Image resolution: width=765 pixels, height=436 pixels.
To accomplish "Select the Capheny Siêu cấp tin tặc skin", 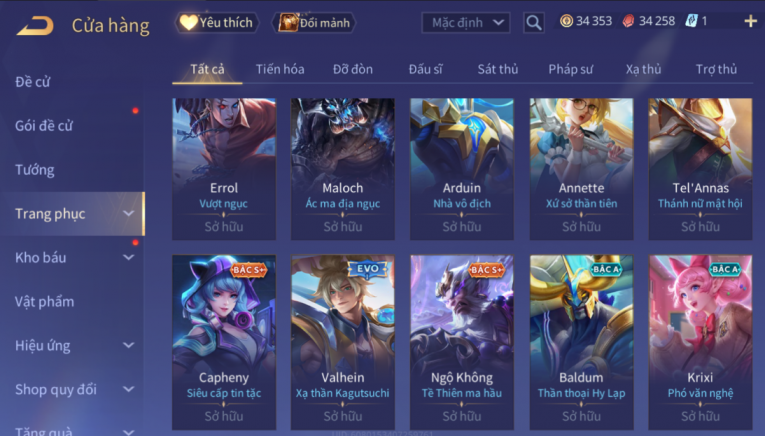I will point(224,342).
